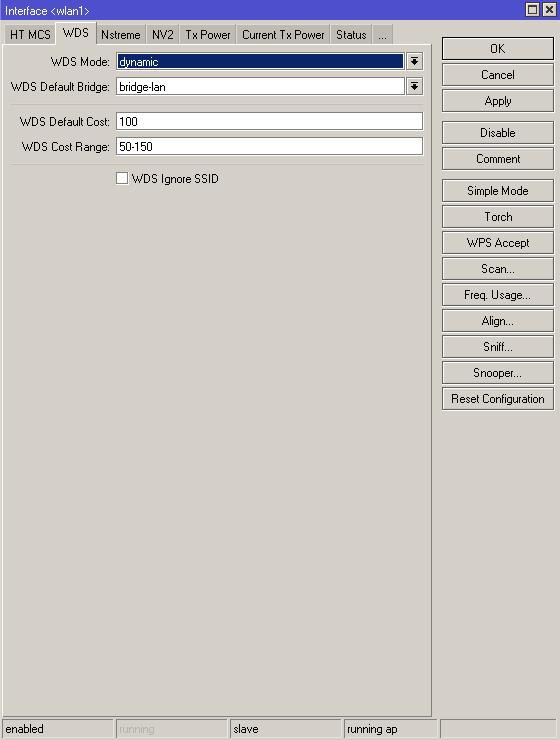
Task: Open the Current Tx Power tab
Action: [x=283, y=35]
